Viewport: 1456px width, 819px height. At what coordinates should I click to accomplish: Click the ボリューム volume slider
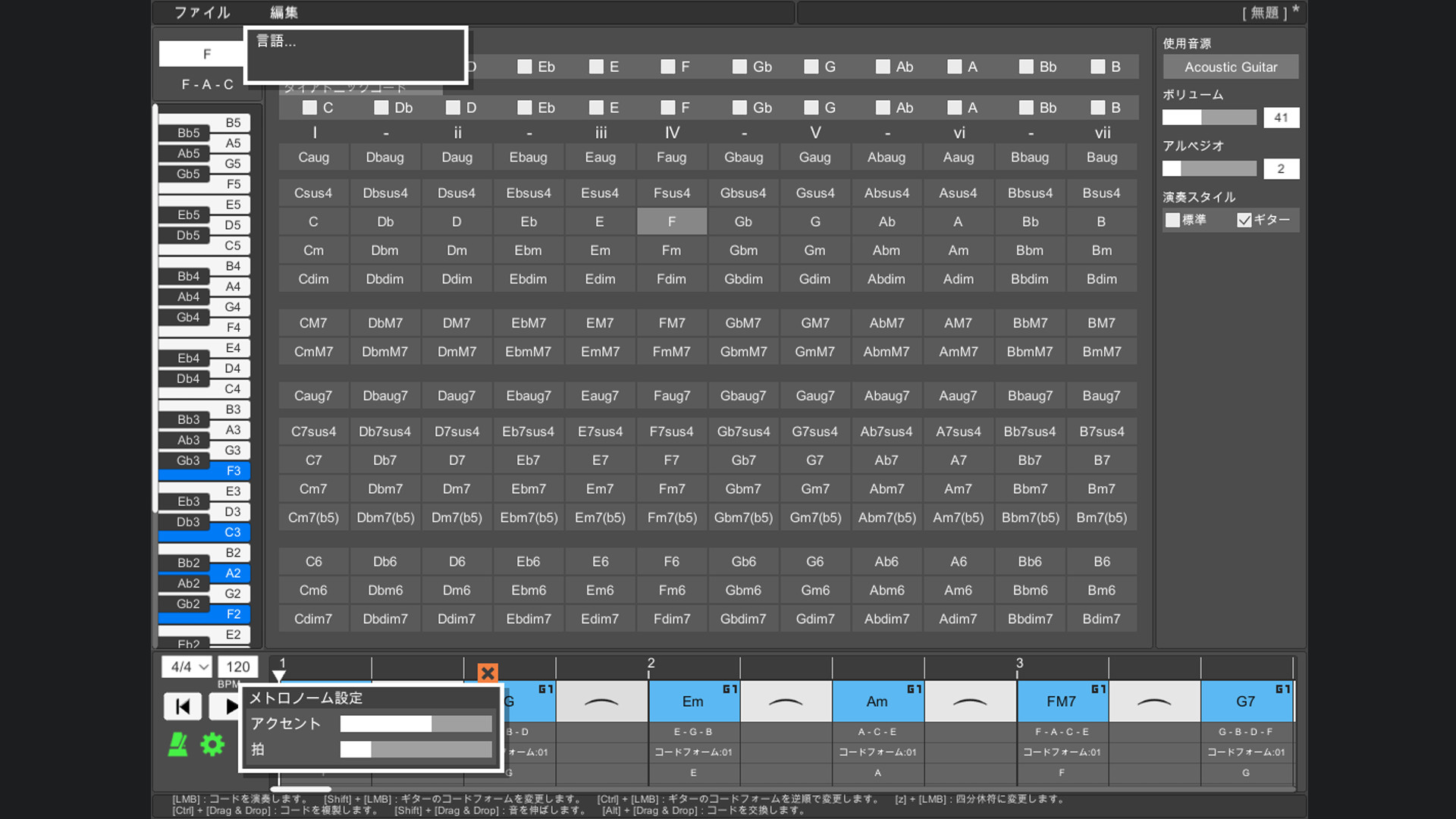pos(1209,118)
